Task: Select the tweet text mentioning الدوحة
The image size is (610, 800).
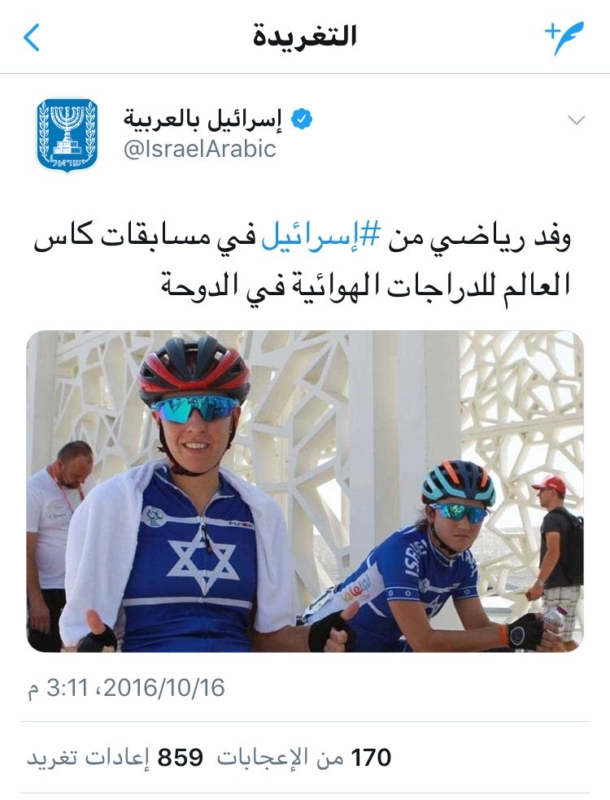Action: coord(302,262)
